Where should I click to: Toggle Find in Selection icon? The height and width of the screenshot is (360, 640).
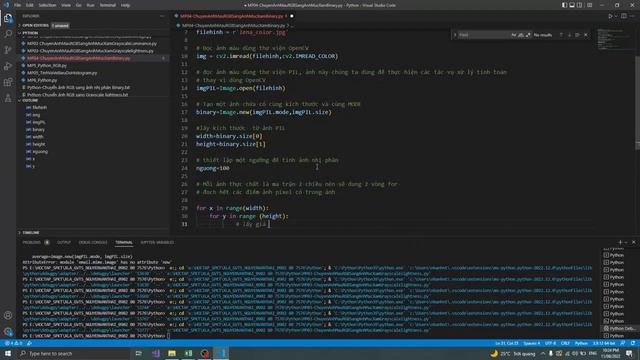(578, 35)
